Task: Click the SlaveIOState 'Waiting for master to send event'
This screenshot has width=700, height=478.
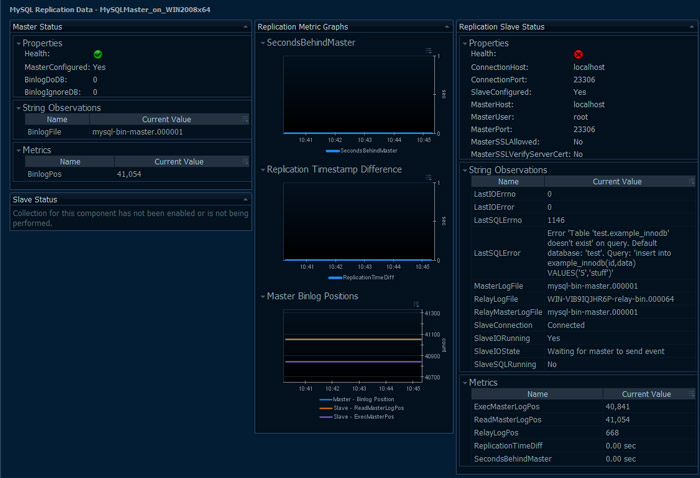Action: [x=605, y=351]
